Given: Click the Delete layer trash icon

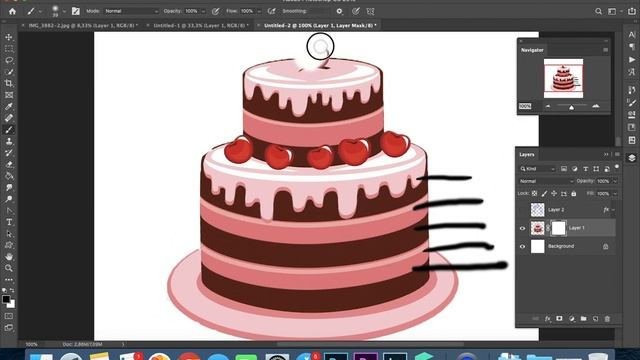Looking at the screenshot, I should 607,319.
